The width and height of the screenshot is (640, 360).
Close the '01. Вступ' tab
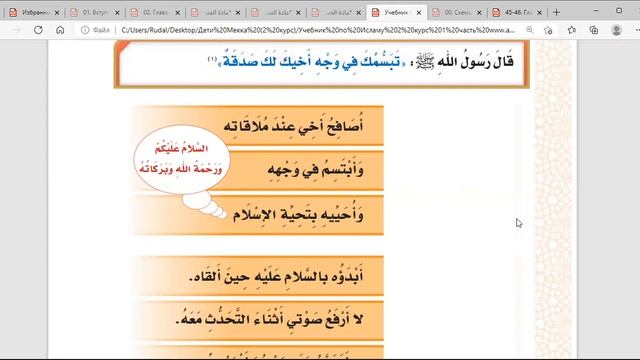(x=117, y=13)
